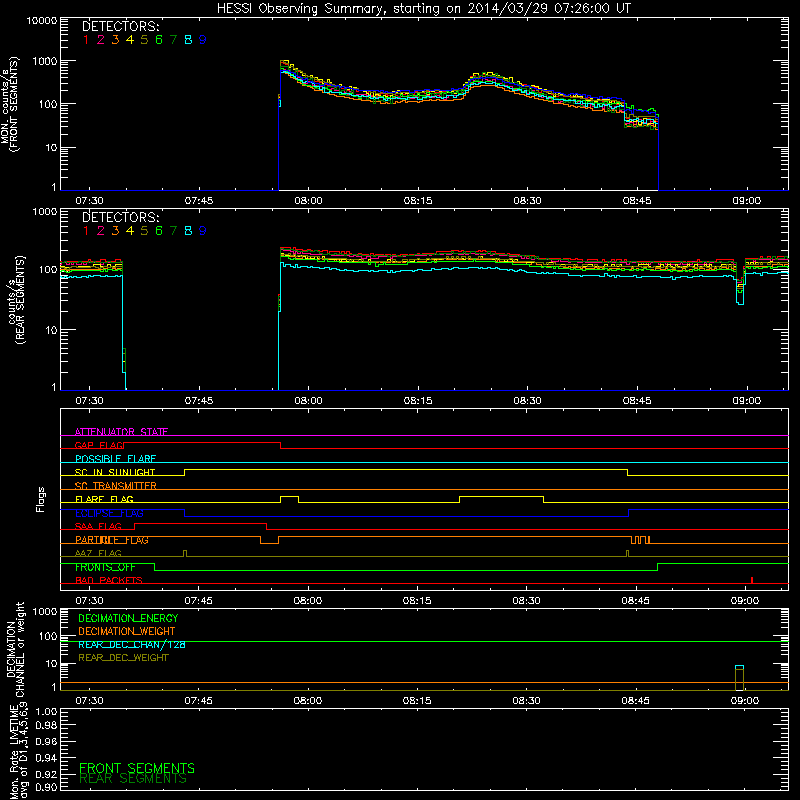This screenshot has width=800, height=800.
Task: Select detector 4 in front segments legend
Action: point(130,40)
